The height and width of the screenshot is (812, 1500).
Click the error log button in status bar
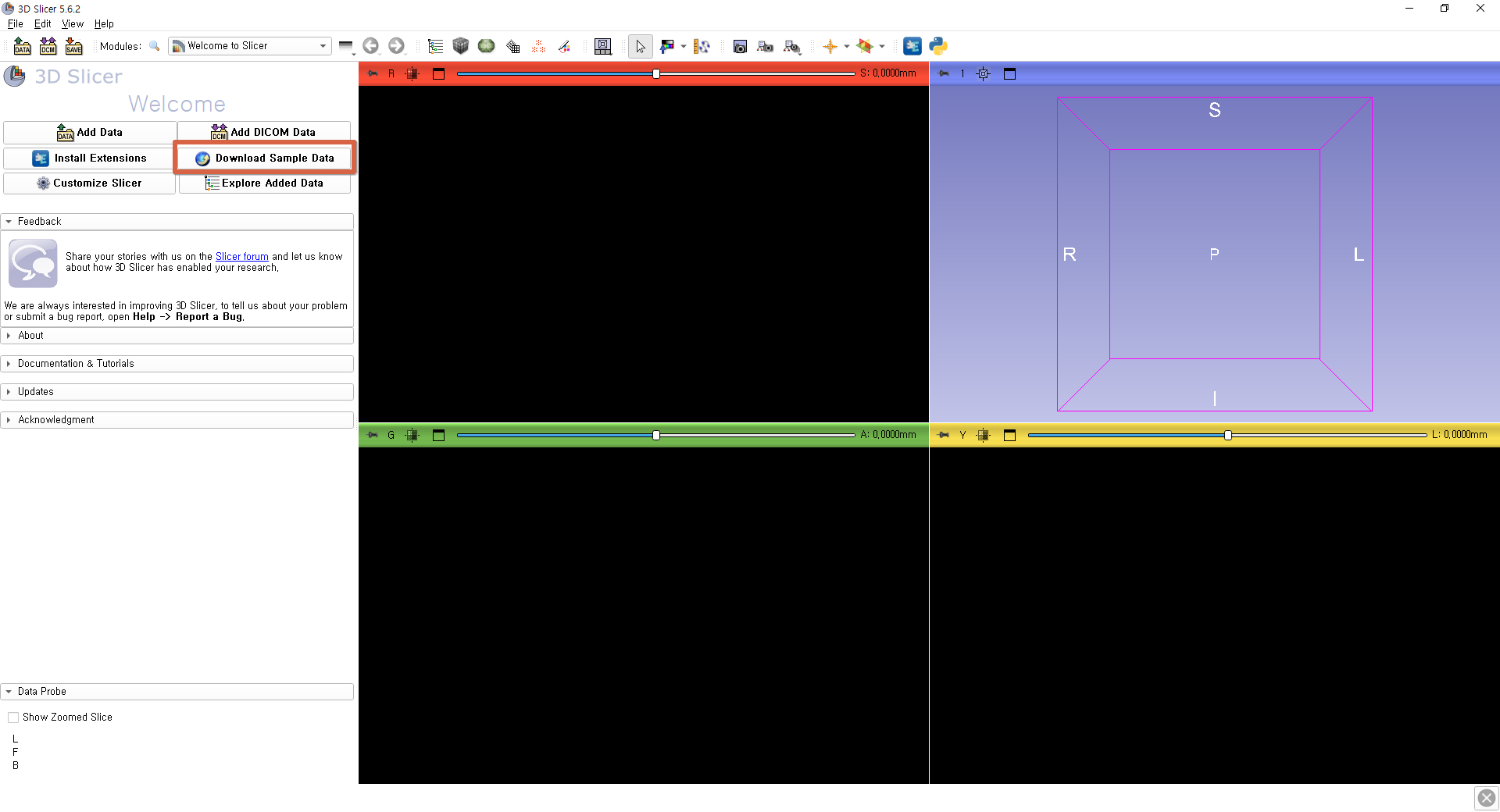tap(1487, 798)
